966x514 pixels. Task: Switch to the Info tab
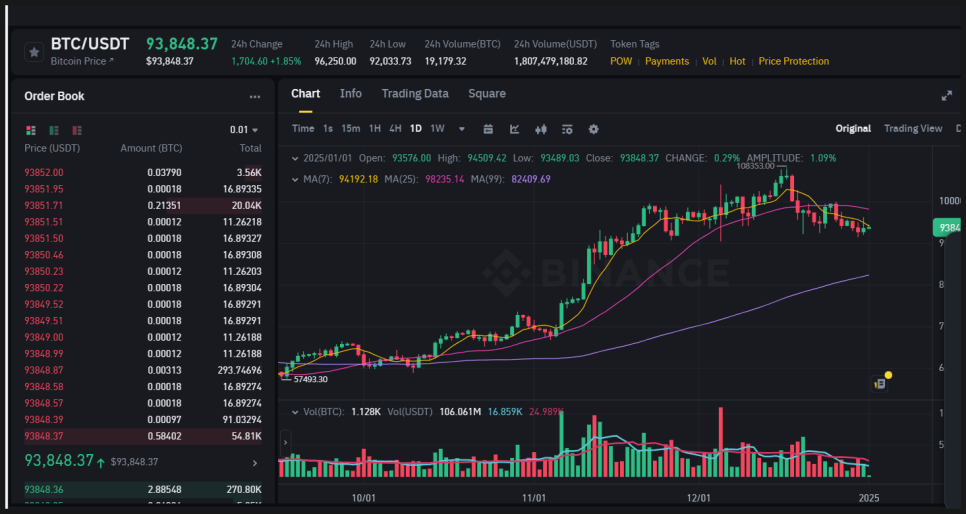pos(351,94)
